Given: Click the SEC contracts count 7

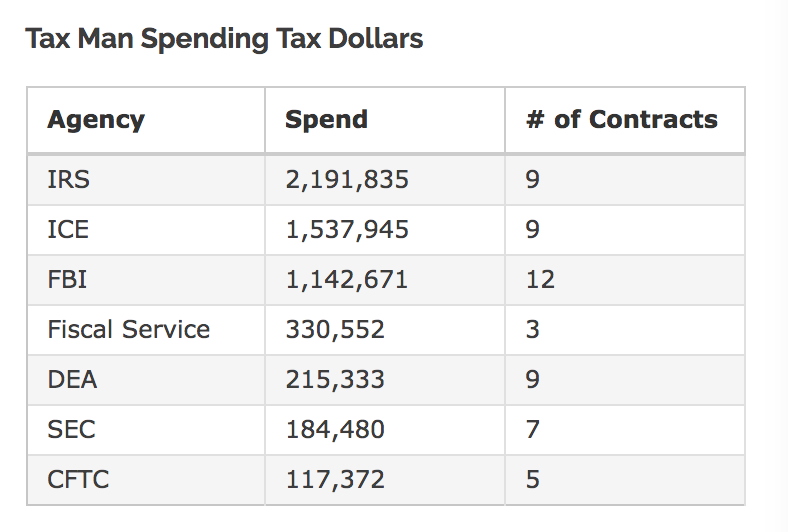Looking at the screenshot, I should 533,430.
